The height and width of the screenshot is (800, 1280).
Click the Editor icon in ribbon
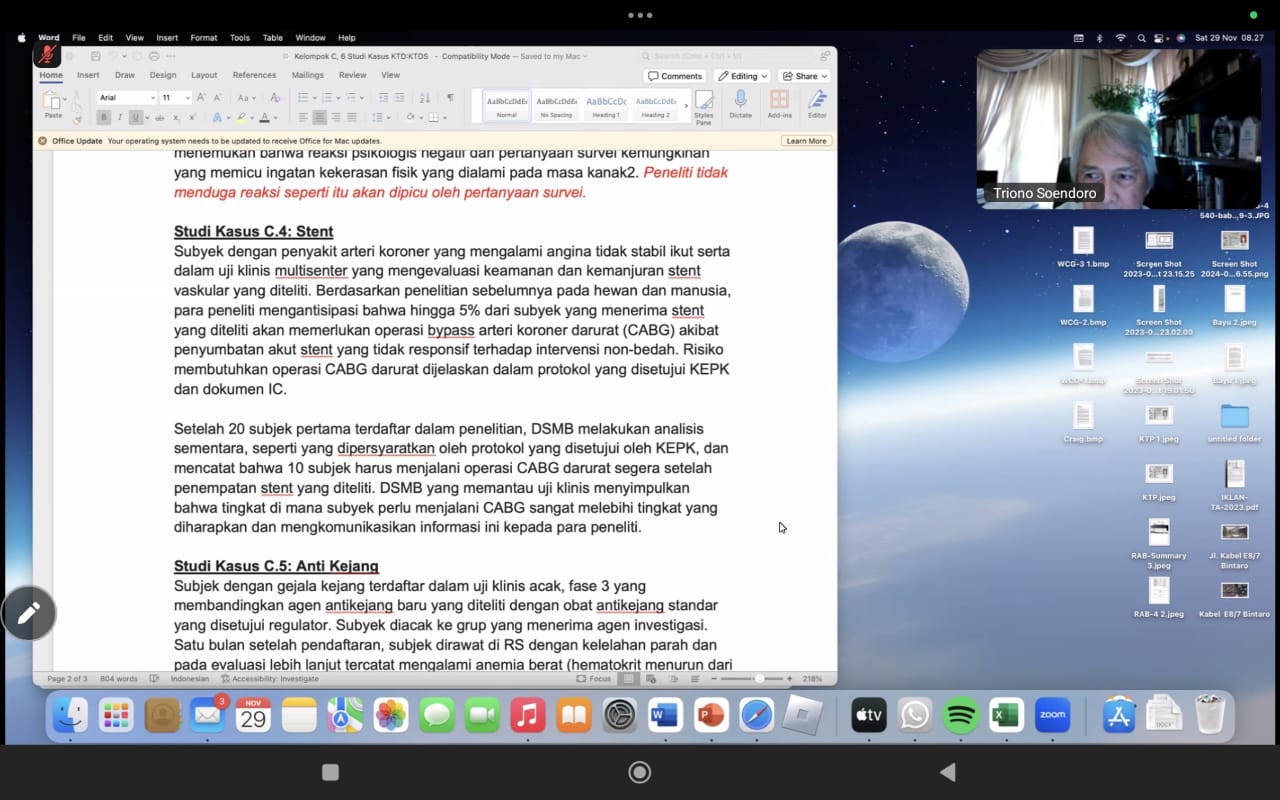[817, 100]
